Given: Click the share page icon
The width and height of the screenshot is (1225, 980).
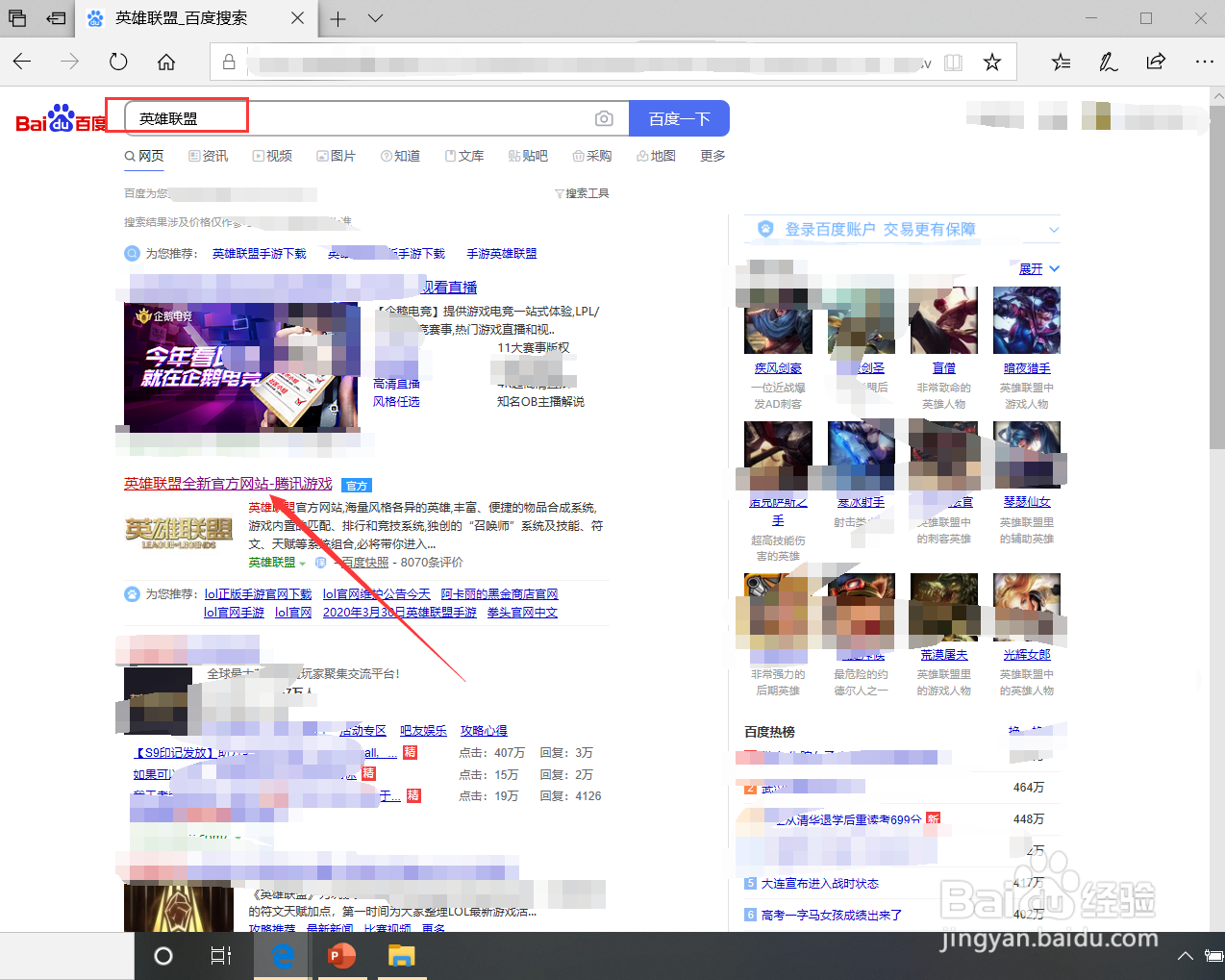Looking at the screenshot, I should point(1156,62).
